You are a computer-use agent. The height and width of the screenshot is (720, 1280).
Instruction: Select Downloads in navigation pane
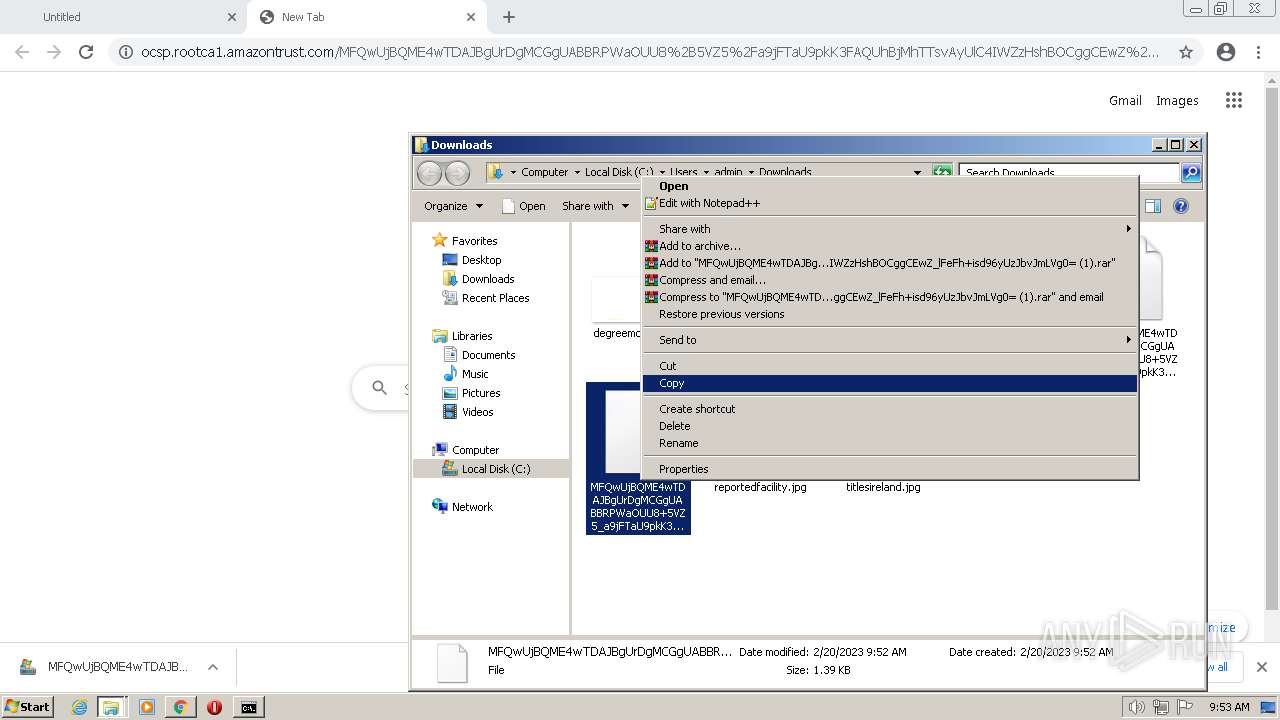[478, 279]
